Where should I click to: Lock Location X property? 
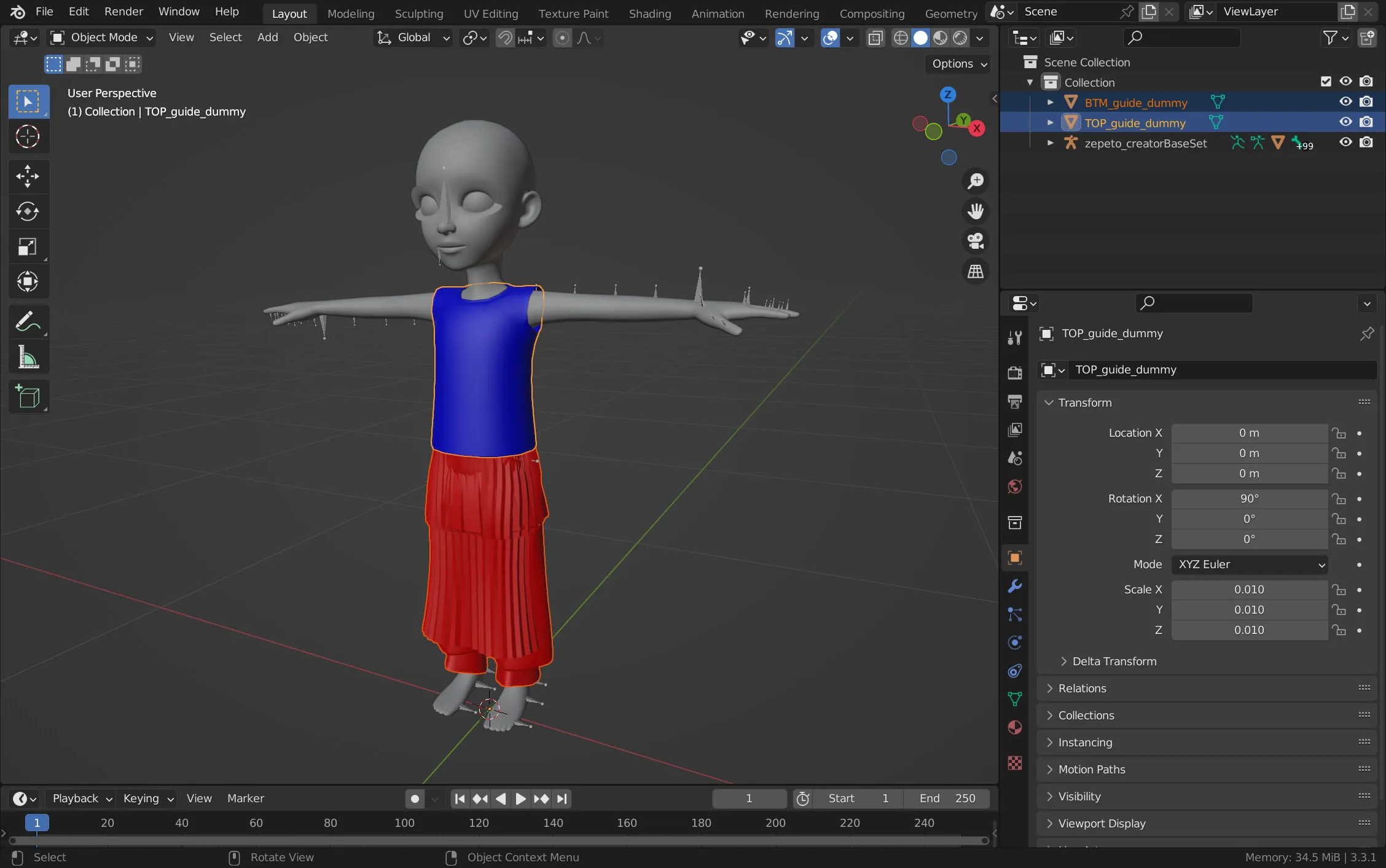point(1339,433)
